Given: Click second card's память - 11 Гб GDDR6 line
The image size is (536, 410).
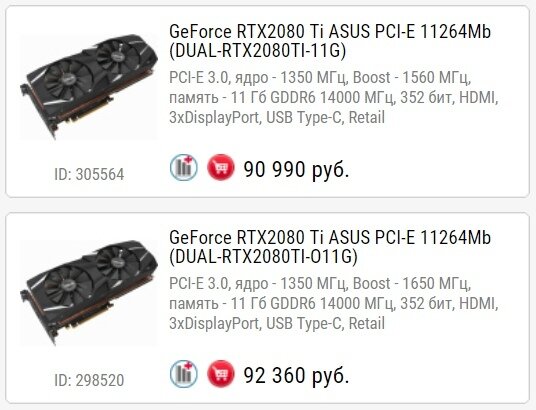Looking at the screenshot, I should click(x=334, y=303).
